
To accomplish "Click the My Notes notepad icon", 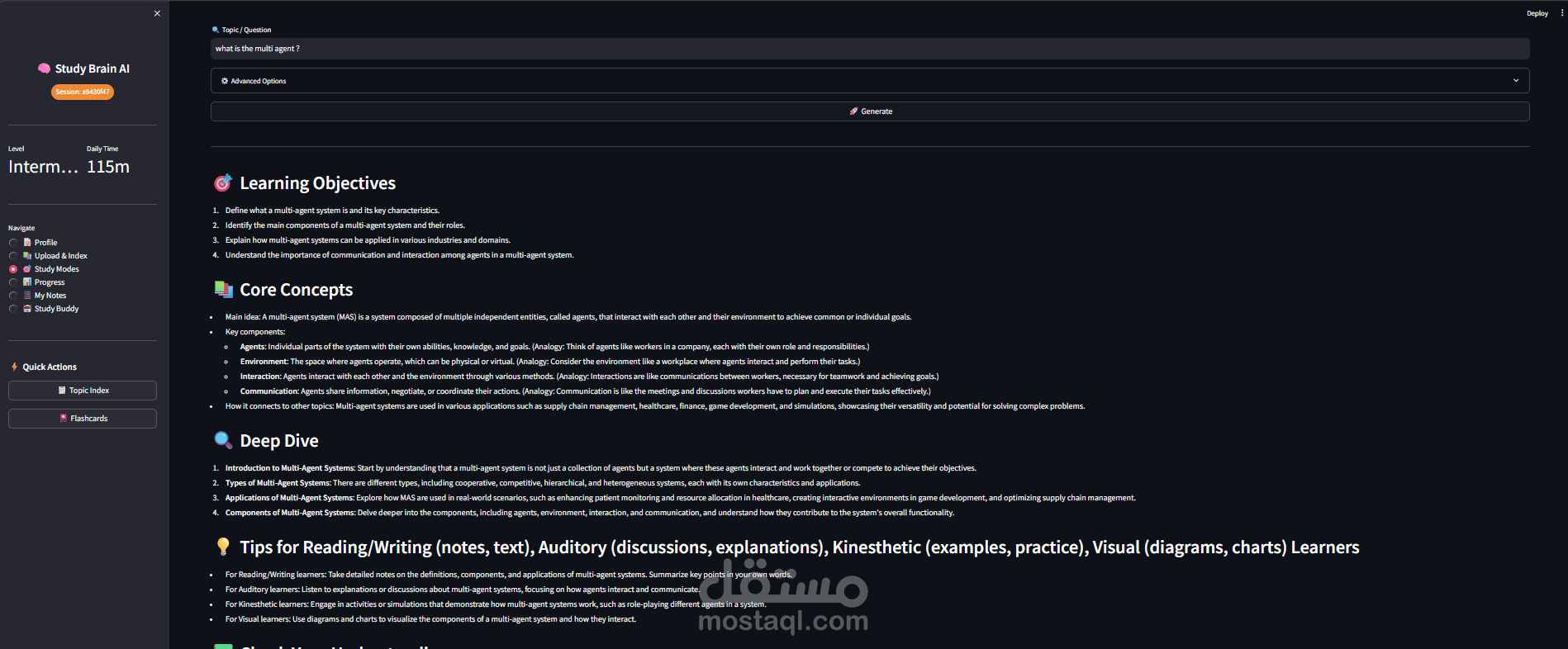I will pos(27,295).
